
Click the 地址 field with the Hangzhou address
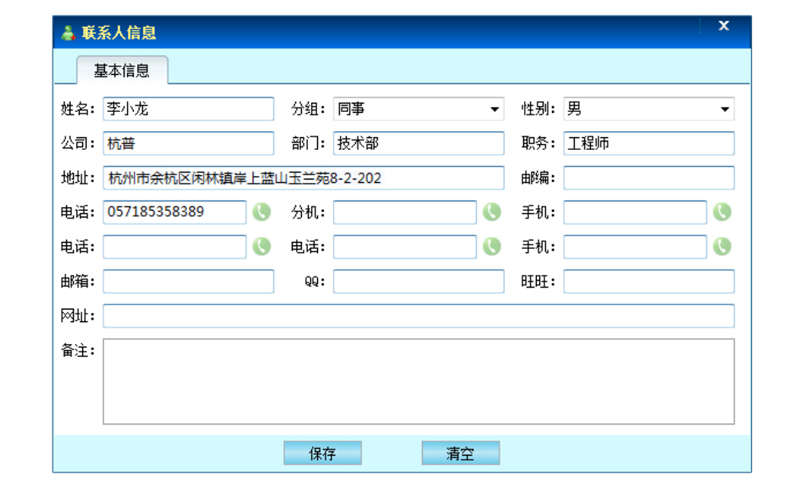click(x=303, y=178)
